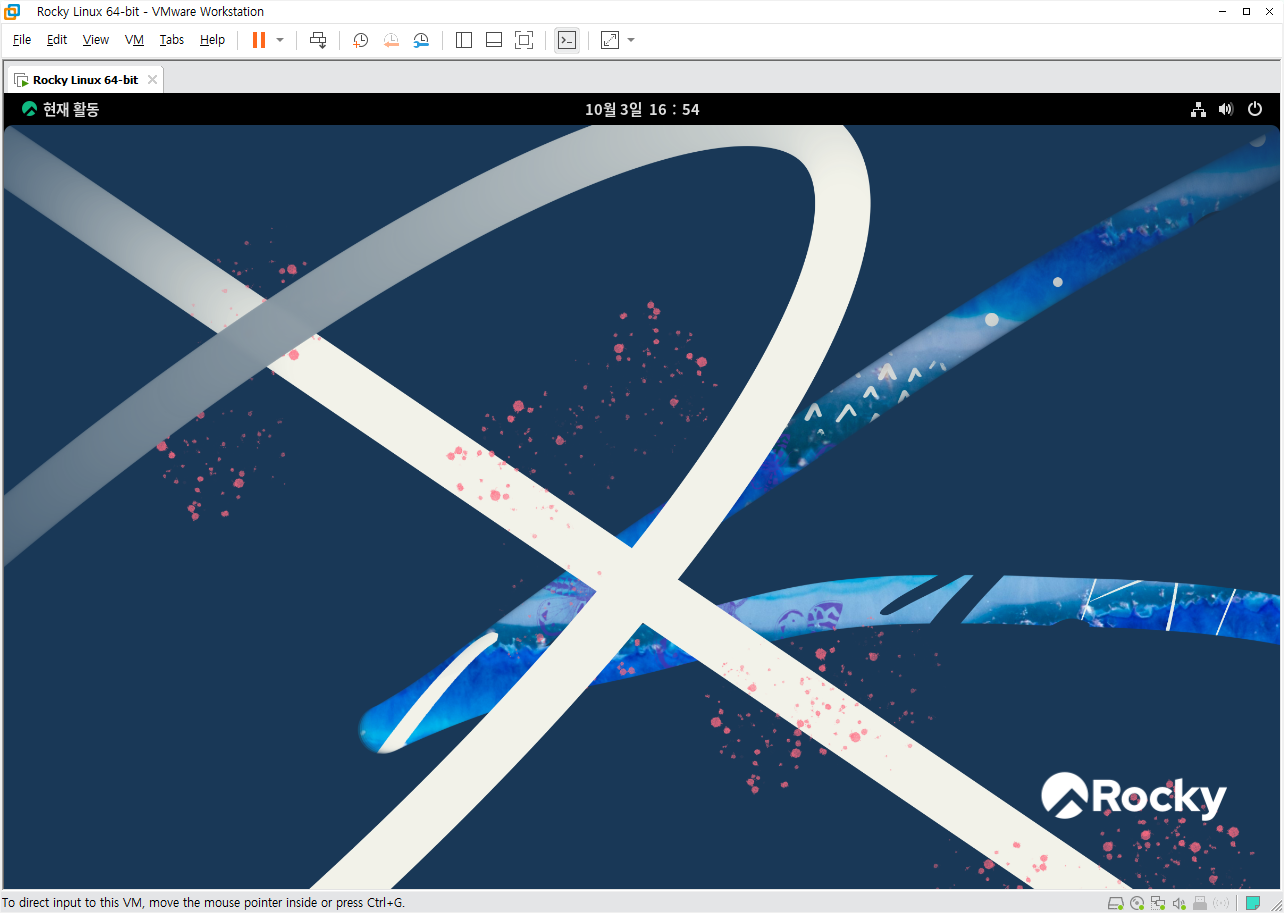Open the calendar from the clock 10월 3일 16:54

(642, 109)
